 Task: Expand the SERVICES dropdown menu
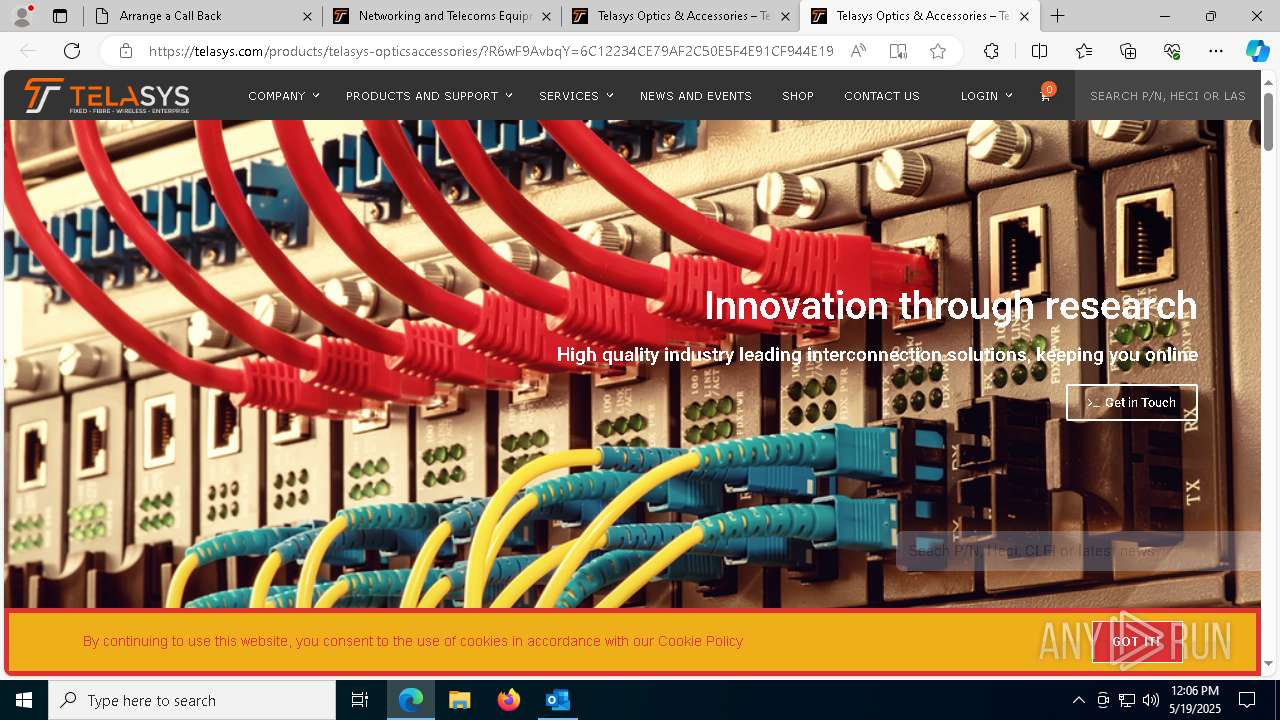[x=575, y=96]
